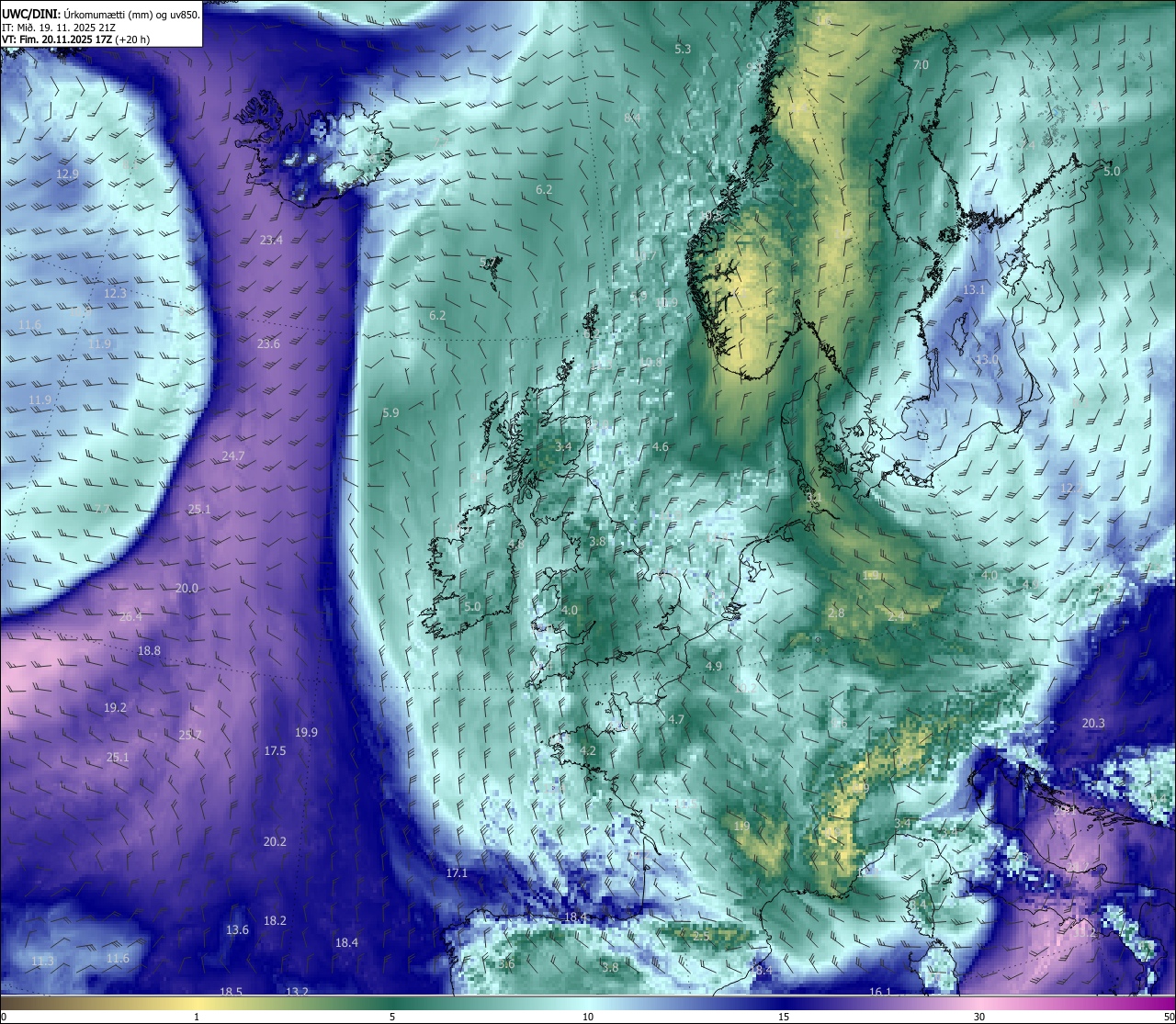
Task: Click the 17.5 map value
Action: coord(275,750)
